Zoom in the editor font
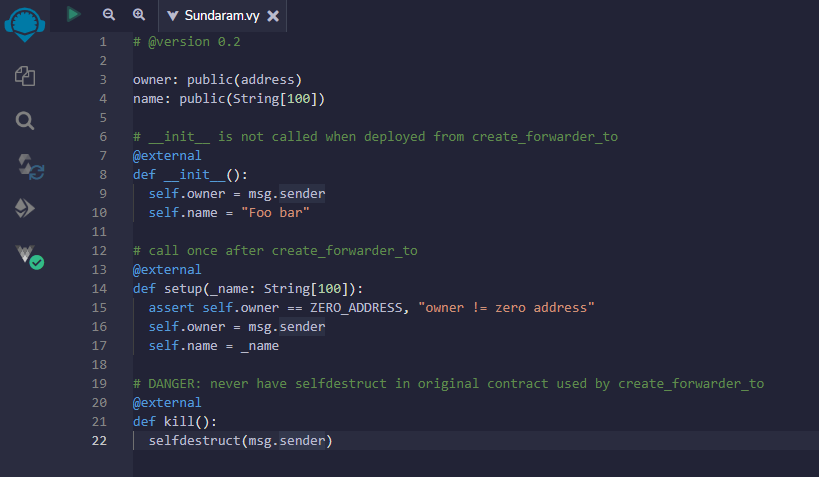Image resolution: width=819 pixels, height=477 pixels. [139, 15]
